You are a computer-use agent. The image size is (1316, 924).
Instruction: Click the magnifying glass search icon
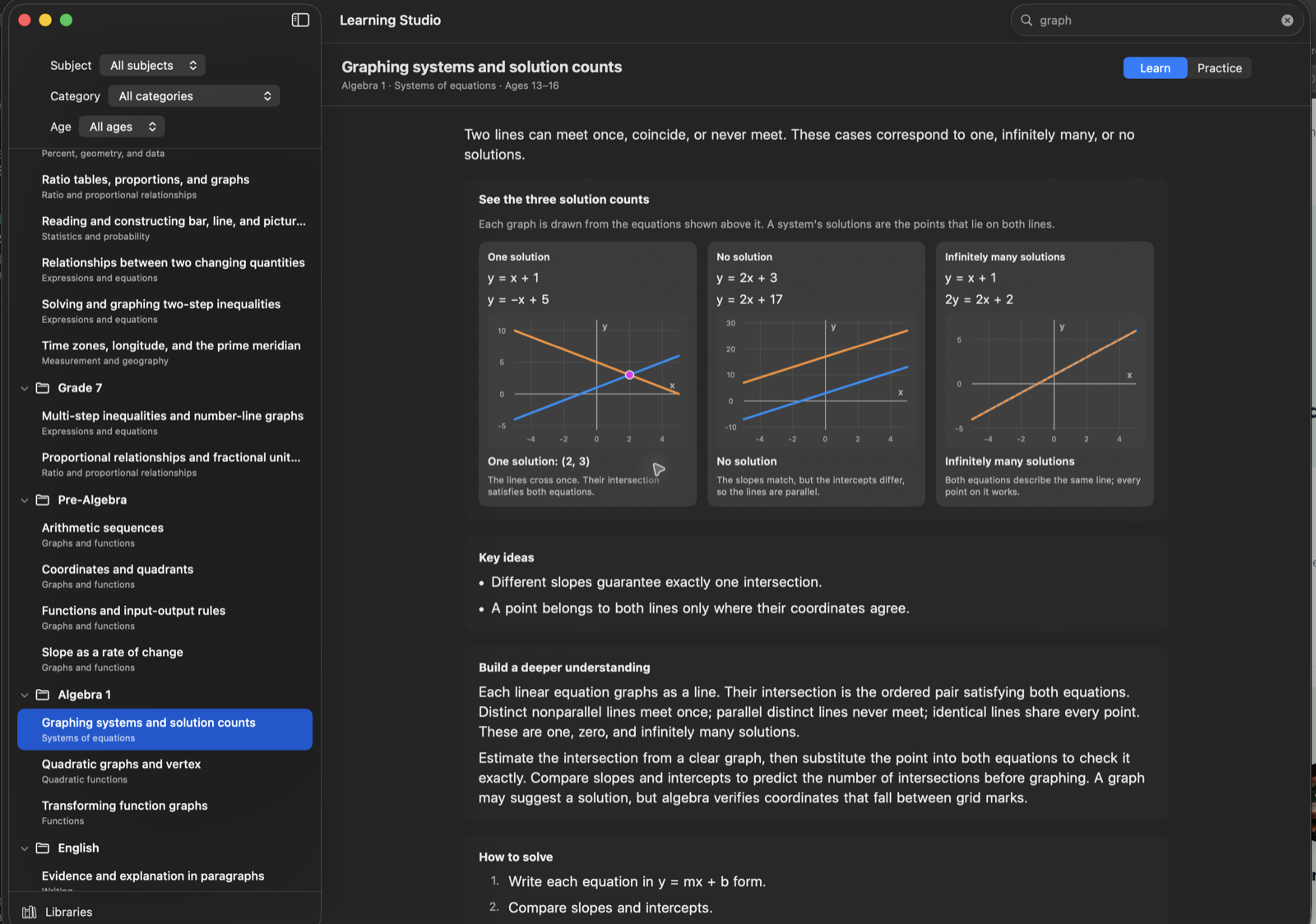(x=1026, y=21)
